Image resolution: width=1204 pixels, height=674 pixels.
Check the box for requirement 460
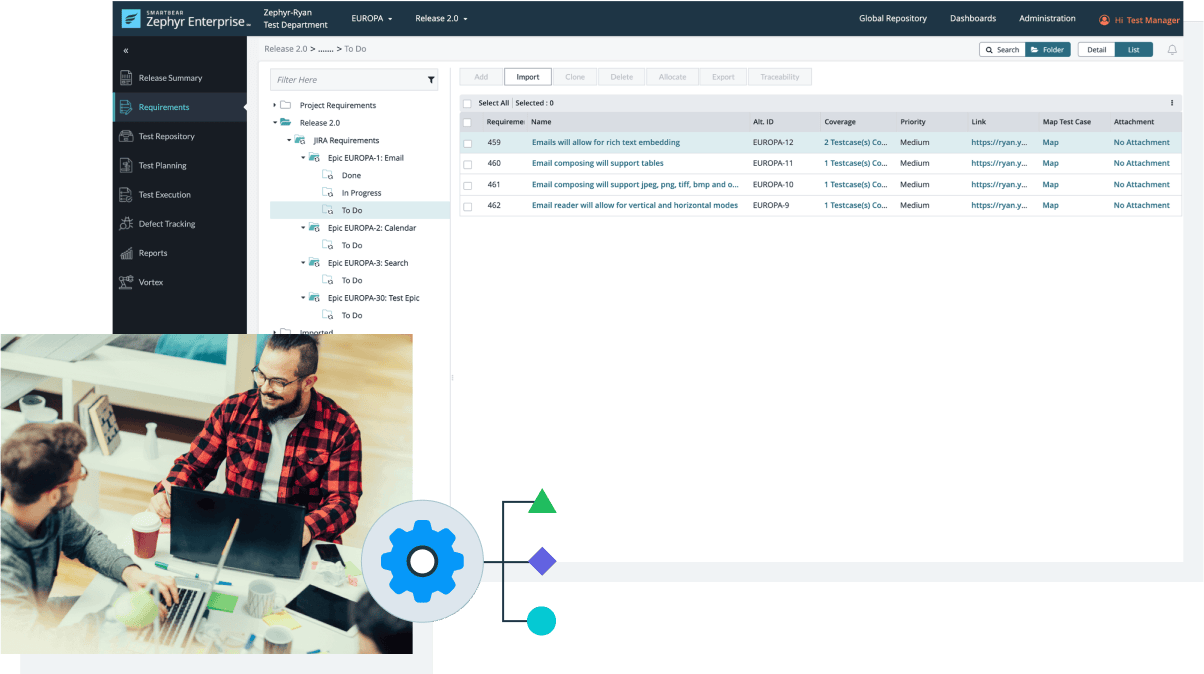click(x=467, y=164)
